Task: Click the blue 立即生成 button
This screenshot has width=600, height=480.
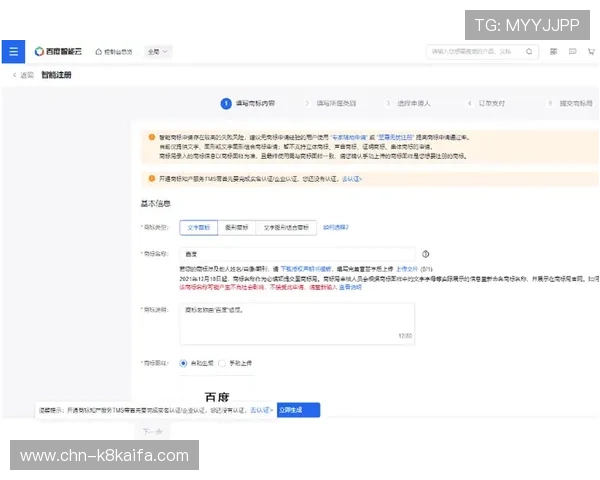Action: 298,410
